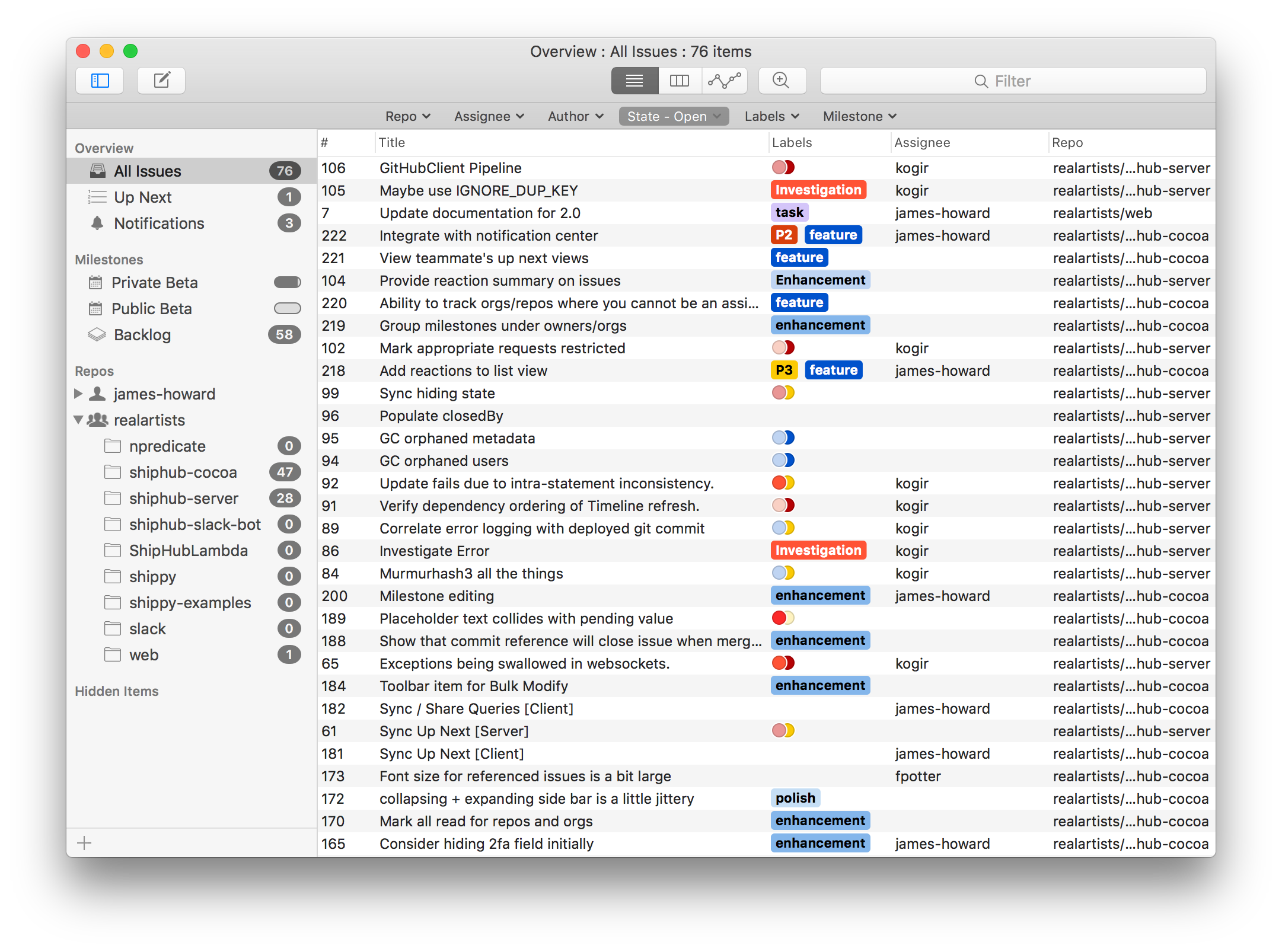Screen dimensions: 1282x952
Task: Click the Hidden Items section header
Action: click(117, 691)
